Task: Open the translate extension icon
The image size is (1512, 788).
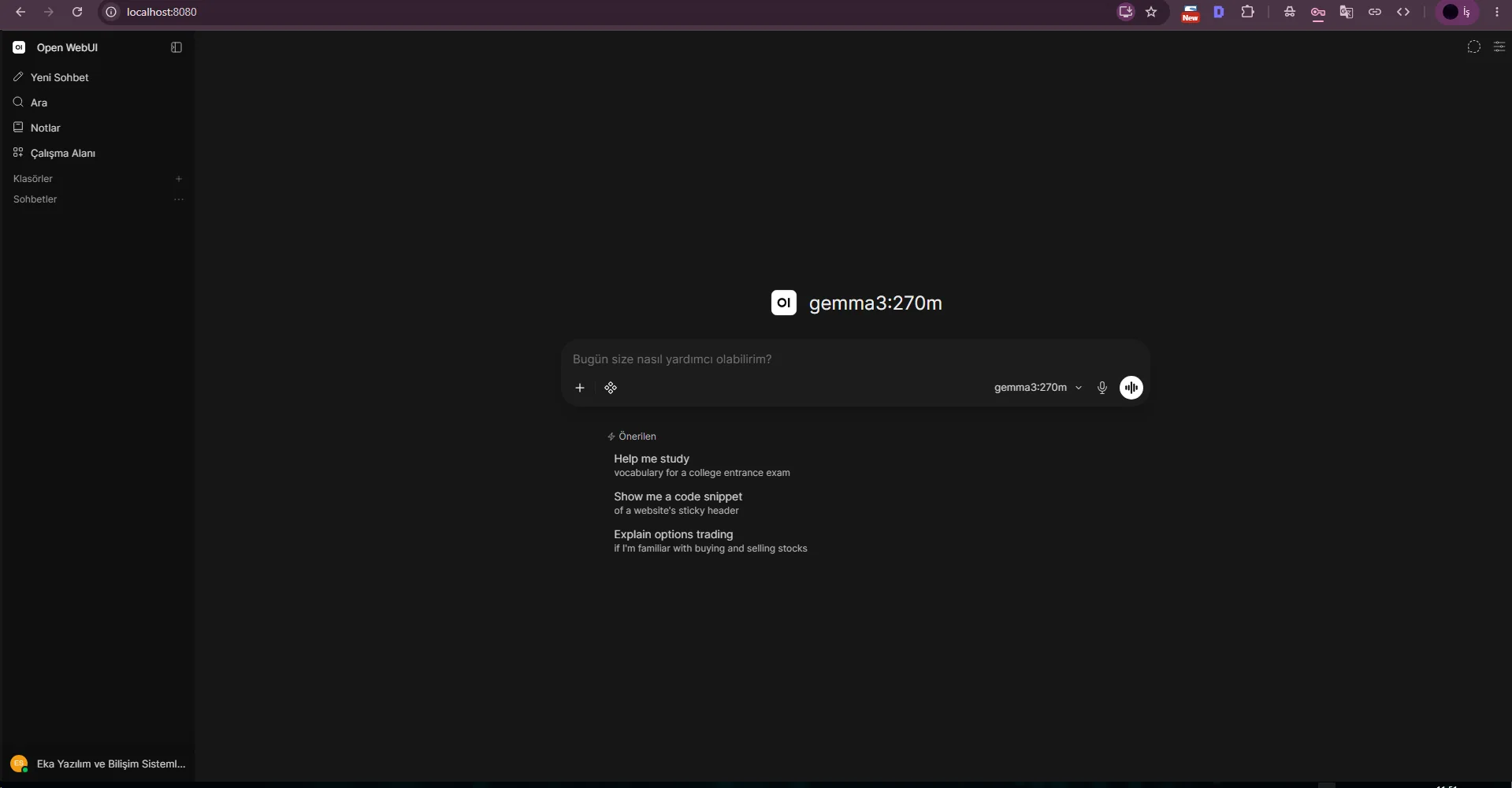Action: [x=1347, y=12]
